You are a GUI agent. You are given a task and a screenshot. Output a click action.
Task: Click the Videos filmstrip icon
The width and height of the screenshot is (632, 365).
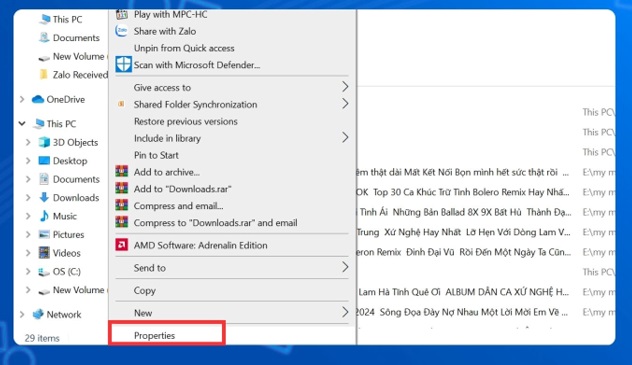coord(44,253)
